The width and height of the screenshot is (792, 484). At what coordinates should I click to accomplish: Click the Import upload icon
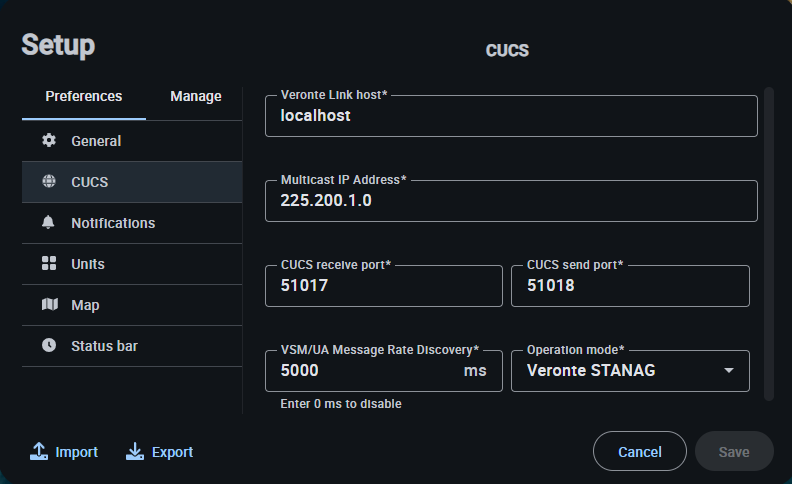39,452
